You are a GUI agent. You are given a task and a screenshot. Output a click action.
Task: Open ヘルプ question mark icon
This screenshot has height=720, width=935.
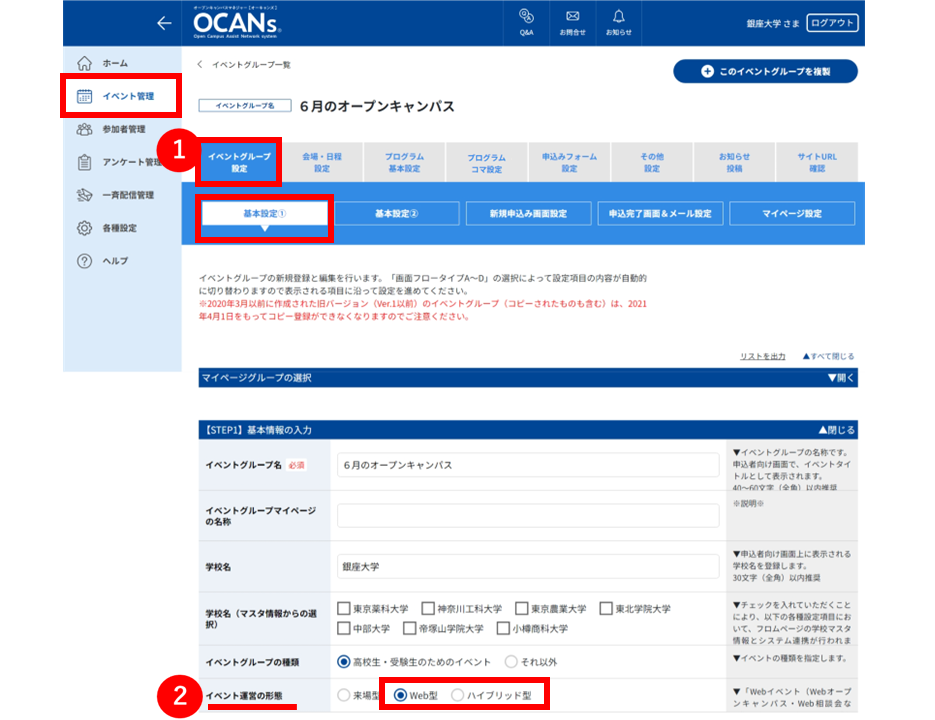85,261
